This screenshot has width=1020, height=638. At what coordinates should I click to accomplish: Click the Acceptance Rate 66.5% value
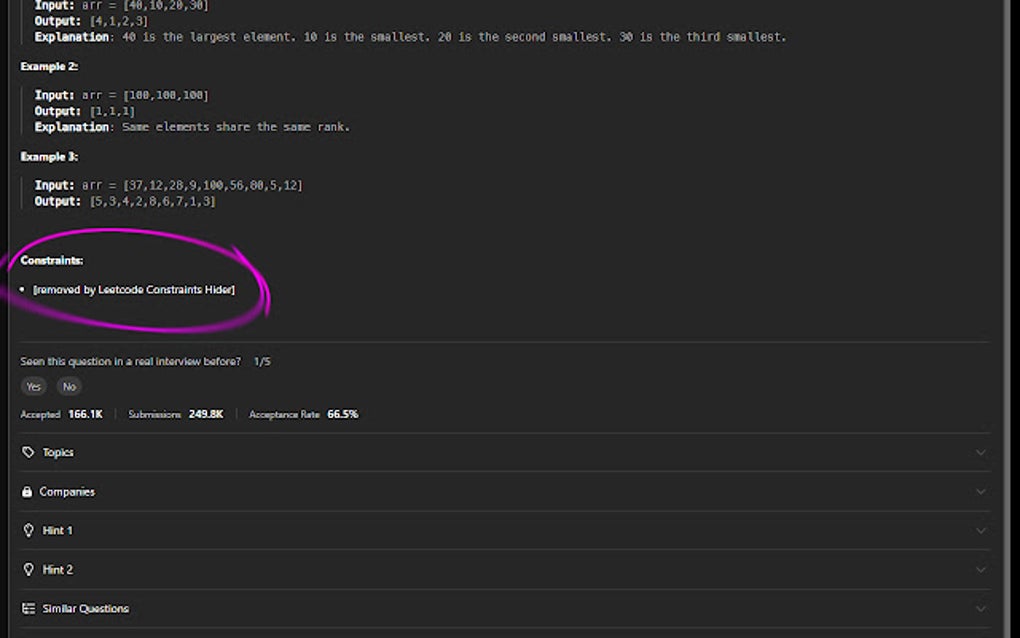(x=342, y=413)
